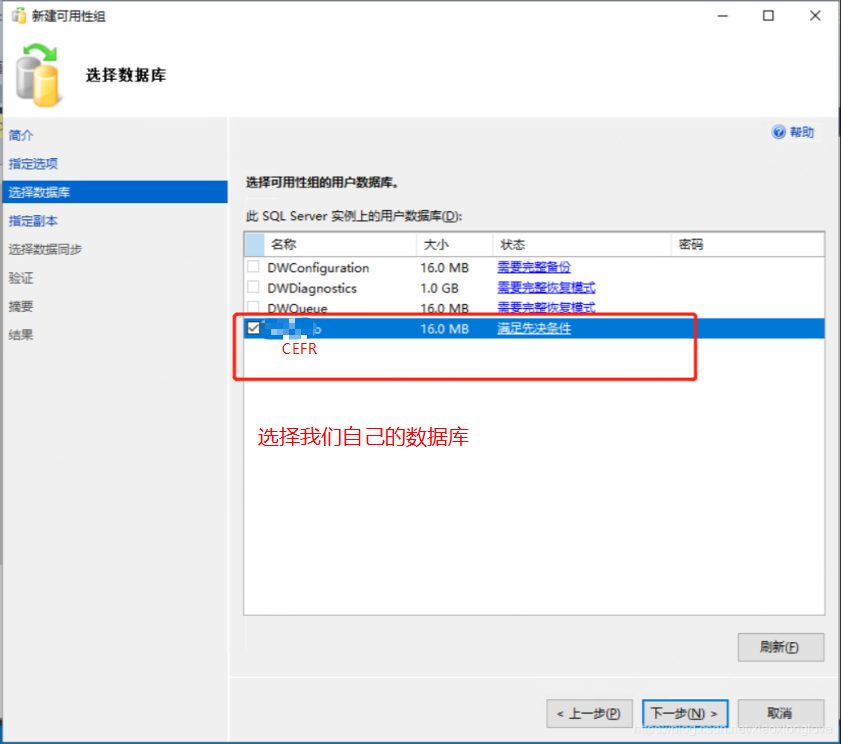This screenshot has height=744, width=841.
Task: Check the DWDiagnostics database checkbox
Action: click(x=253, y=287)
